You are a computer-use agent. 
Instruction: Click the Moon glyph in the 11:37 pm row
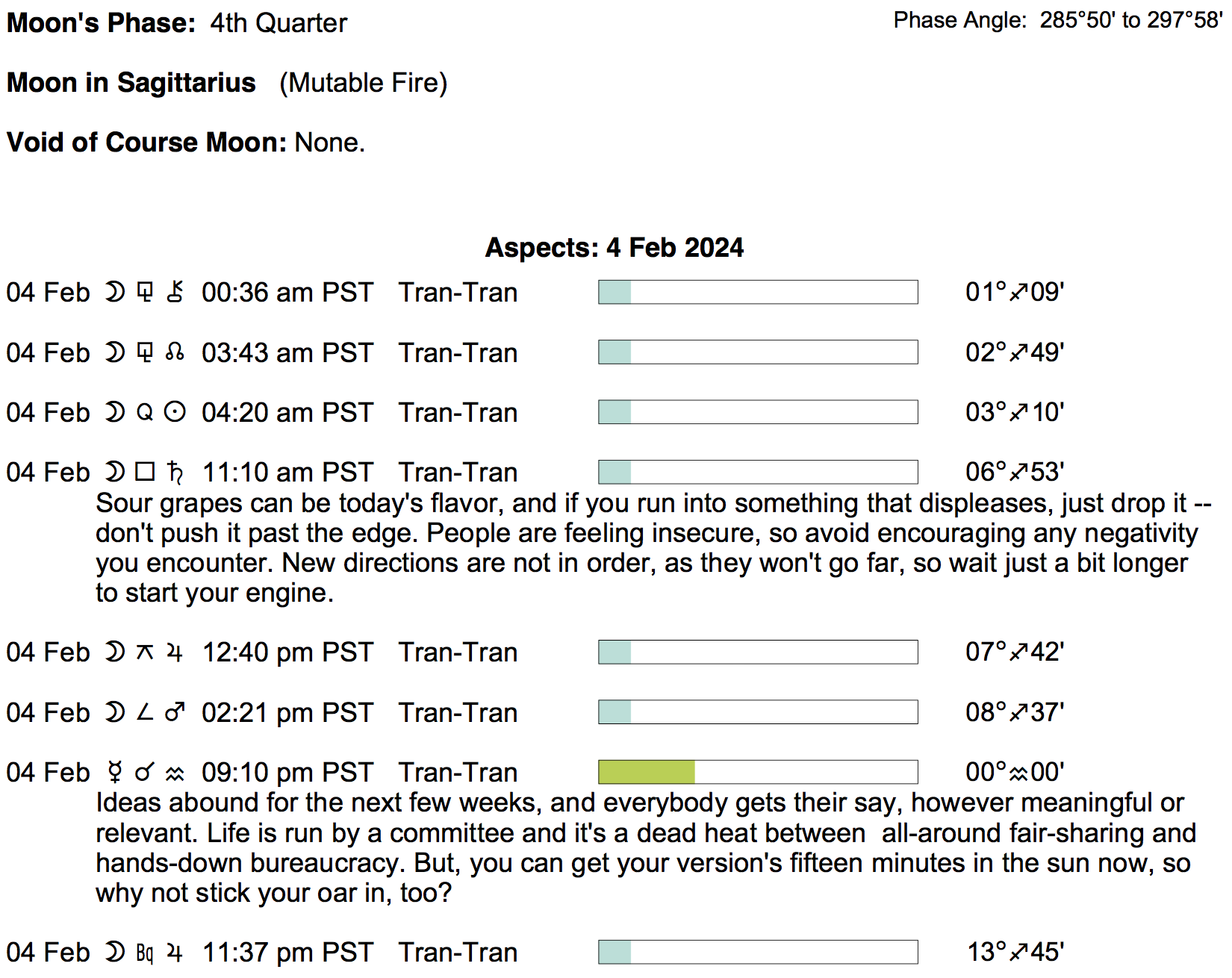pyautogui.click(x=115, y=952)
